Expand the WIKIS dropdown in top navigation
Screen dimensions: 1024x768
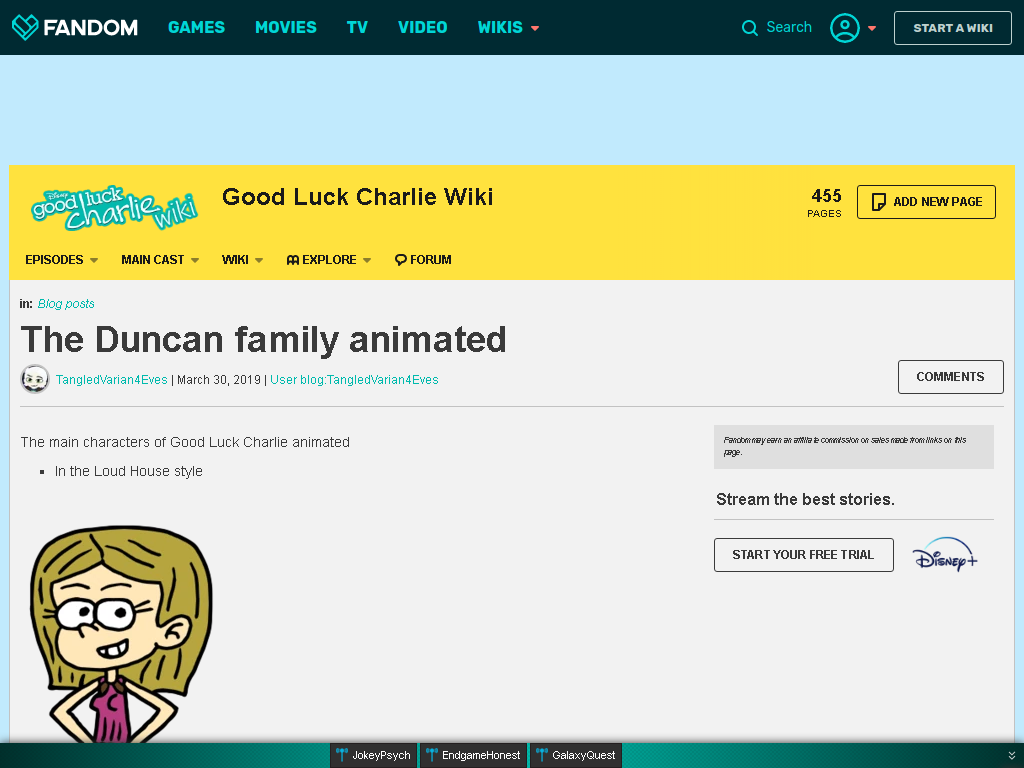click(x=508, y=27)
